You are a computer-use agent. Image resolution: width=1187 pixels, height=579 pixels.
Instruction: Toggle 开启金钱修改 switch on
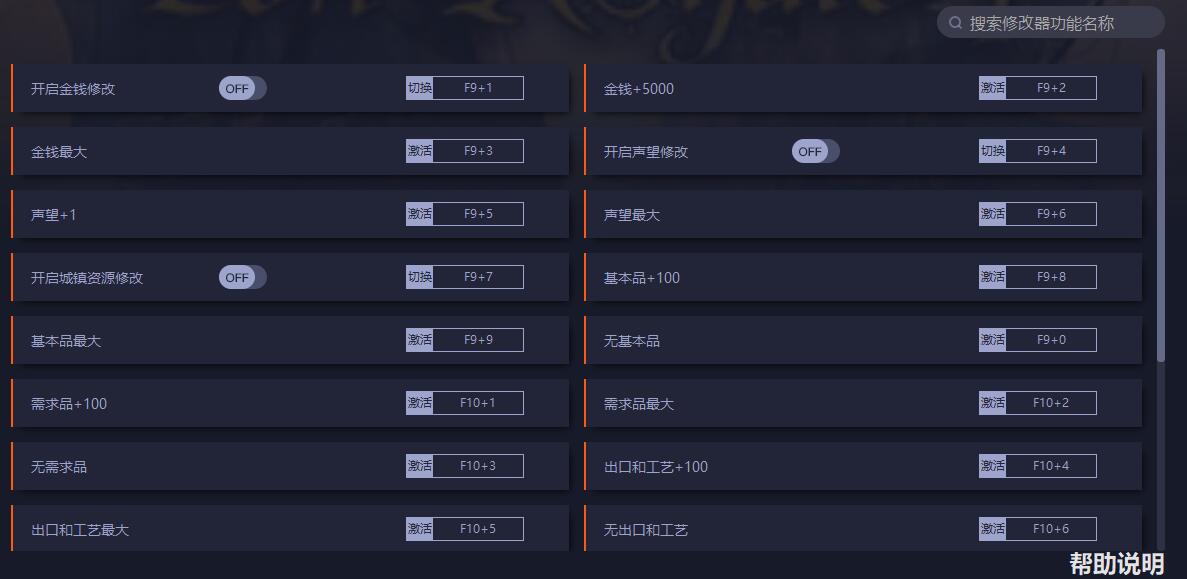(x=242, y=88)
